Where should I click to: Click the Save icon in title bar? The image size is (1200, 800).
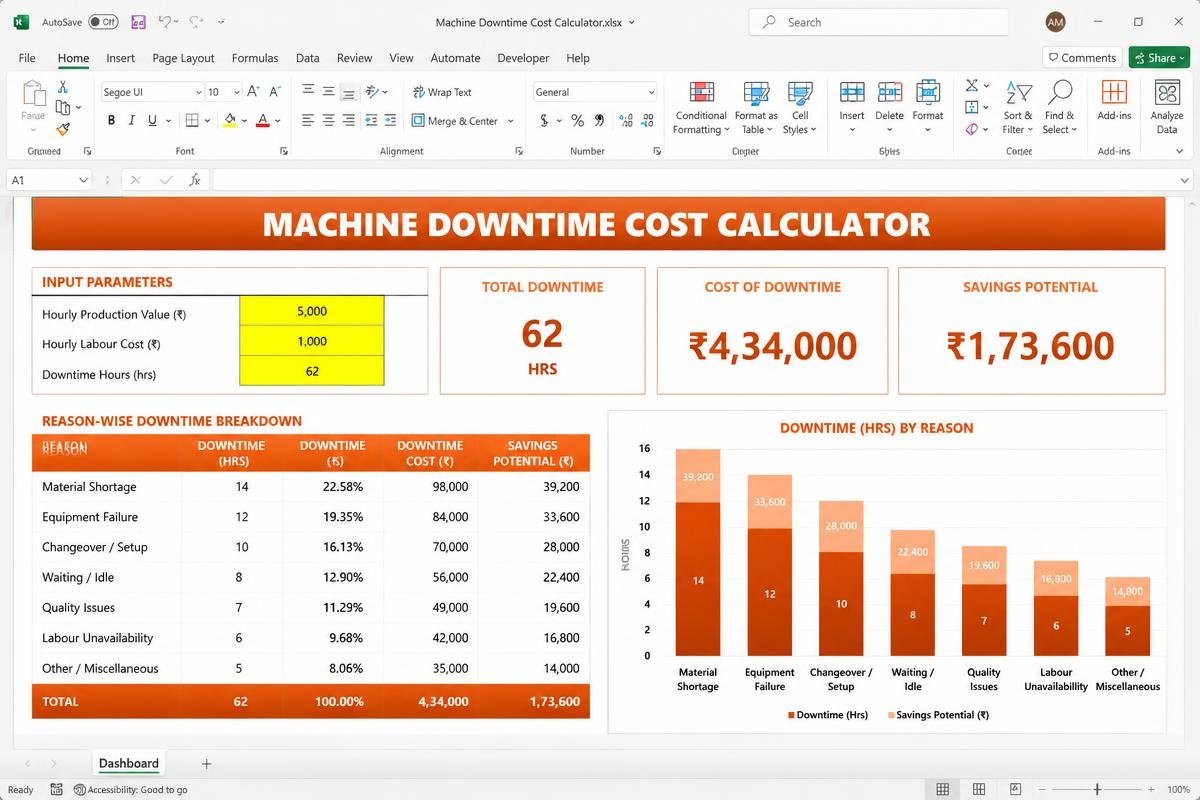coord(138,21)
